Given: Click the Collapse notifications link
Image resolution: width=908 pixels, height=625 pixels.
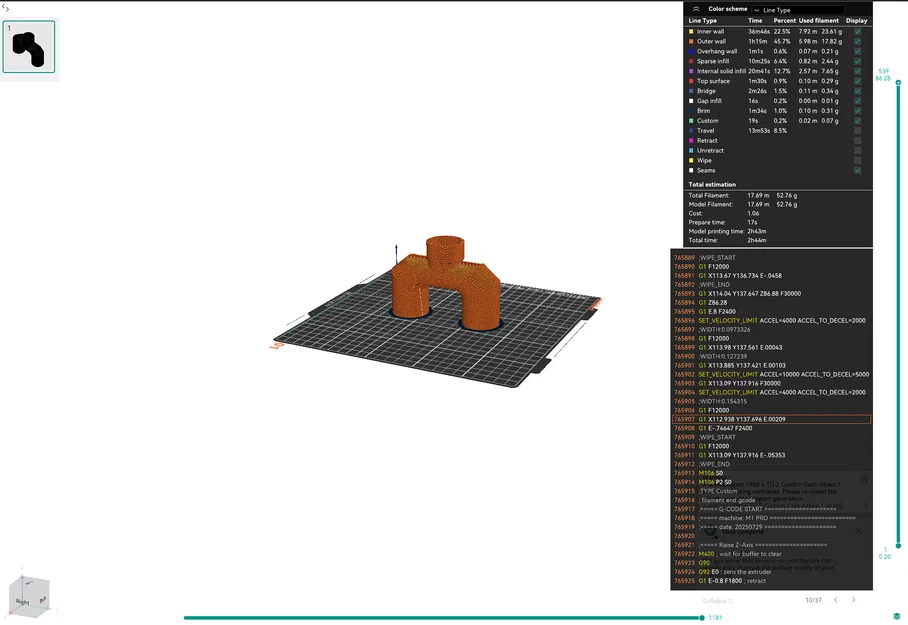Looking at the screenshot, I should [717, 601].
